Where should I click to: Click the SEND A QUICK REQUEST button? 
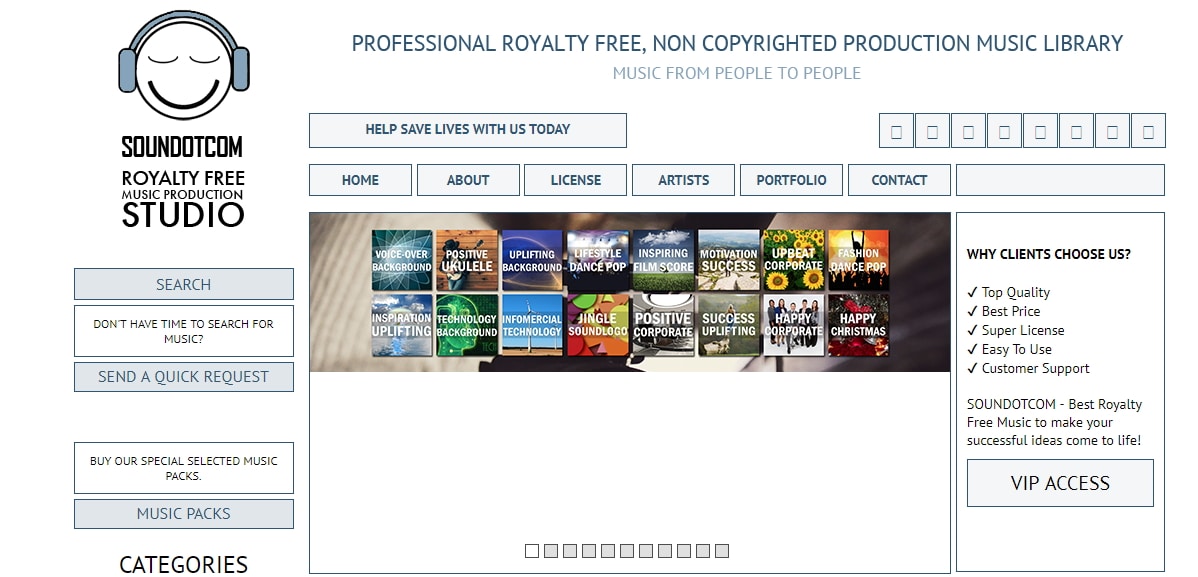tap(183, 377)
